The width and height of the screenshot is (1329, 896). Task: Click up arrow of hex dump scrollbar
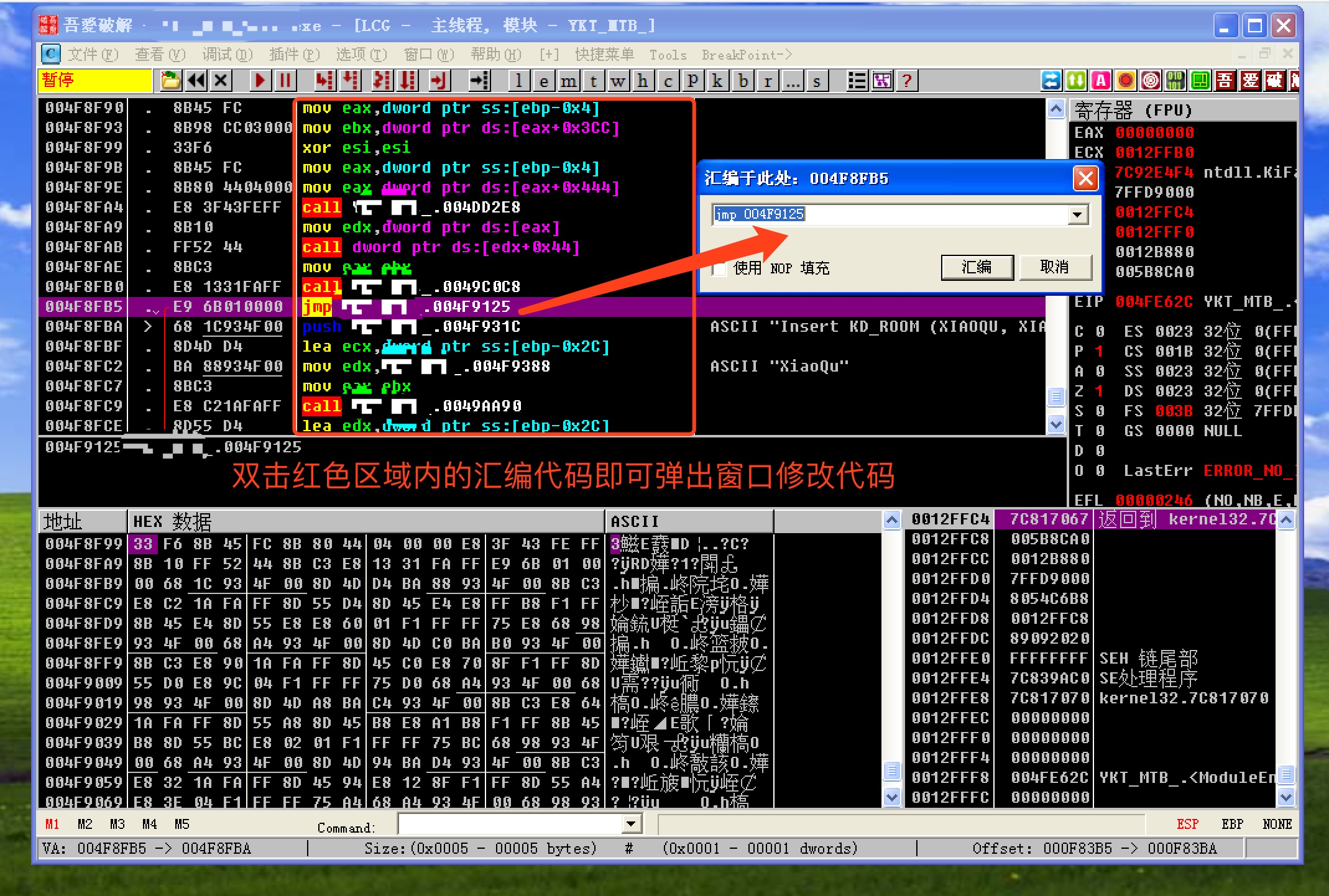click(892, 520)
